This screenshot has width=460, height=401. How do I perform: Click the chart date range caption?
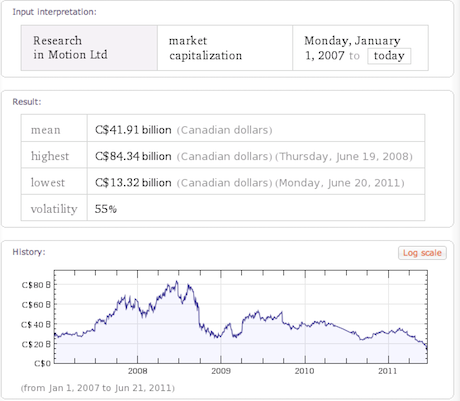(98, 388)
